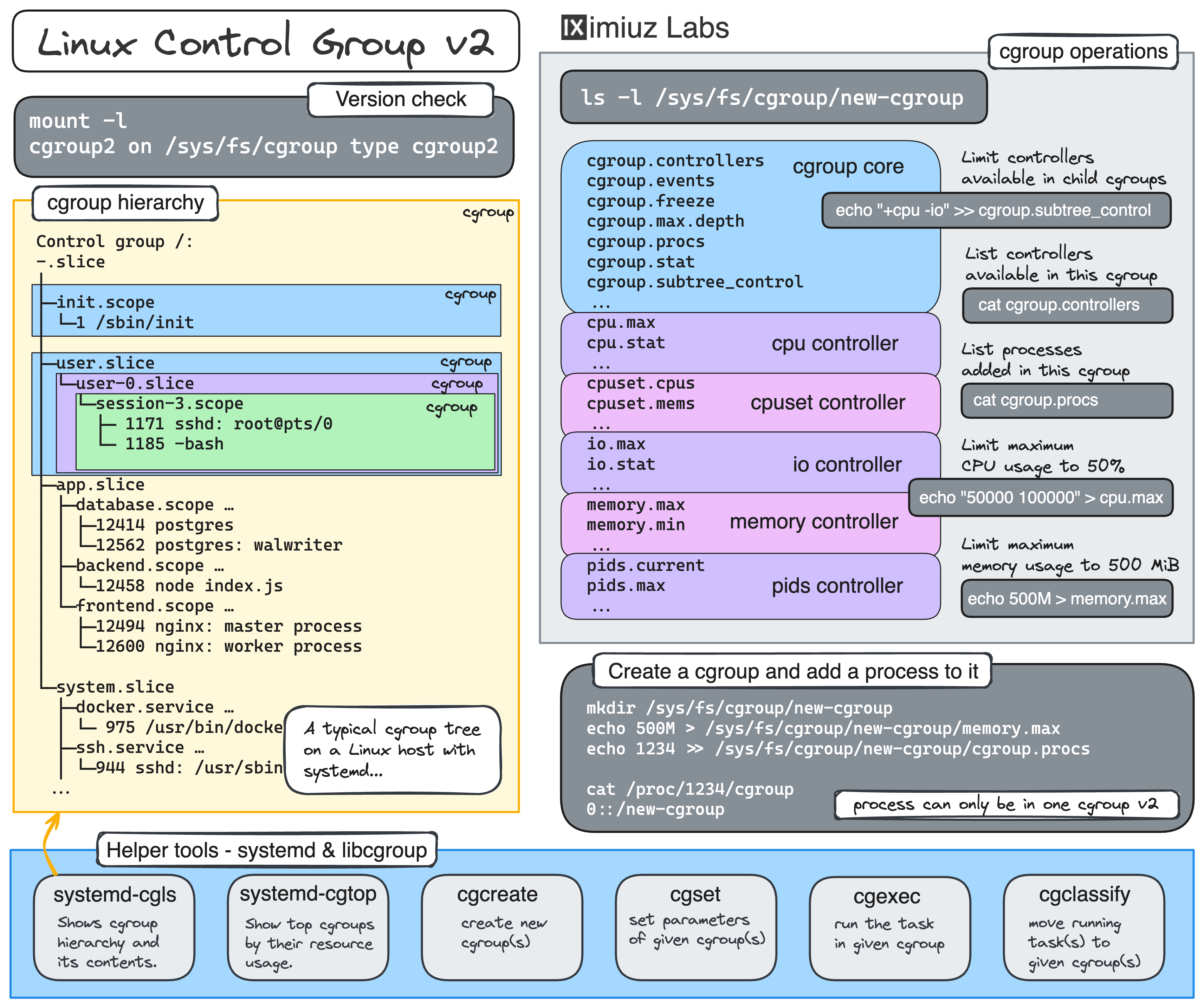Click the user.slice tree entry
The height and width of the screenshot is (1008, 1204).
[x=105, y=363]
